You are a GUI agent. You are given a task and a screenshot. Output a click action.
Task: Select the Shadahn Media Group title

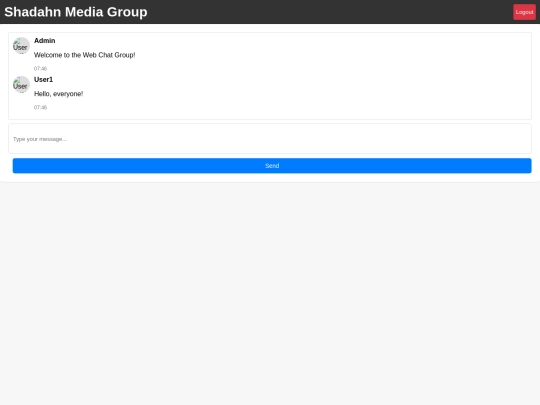click(x=76, y=12)
